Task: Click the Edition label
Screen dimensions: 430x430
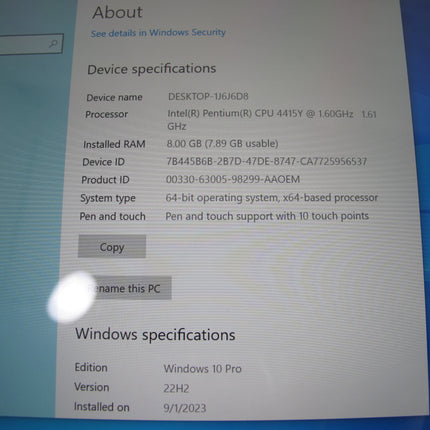Action: (91, 367)
